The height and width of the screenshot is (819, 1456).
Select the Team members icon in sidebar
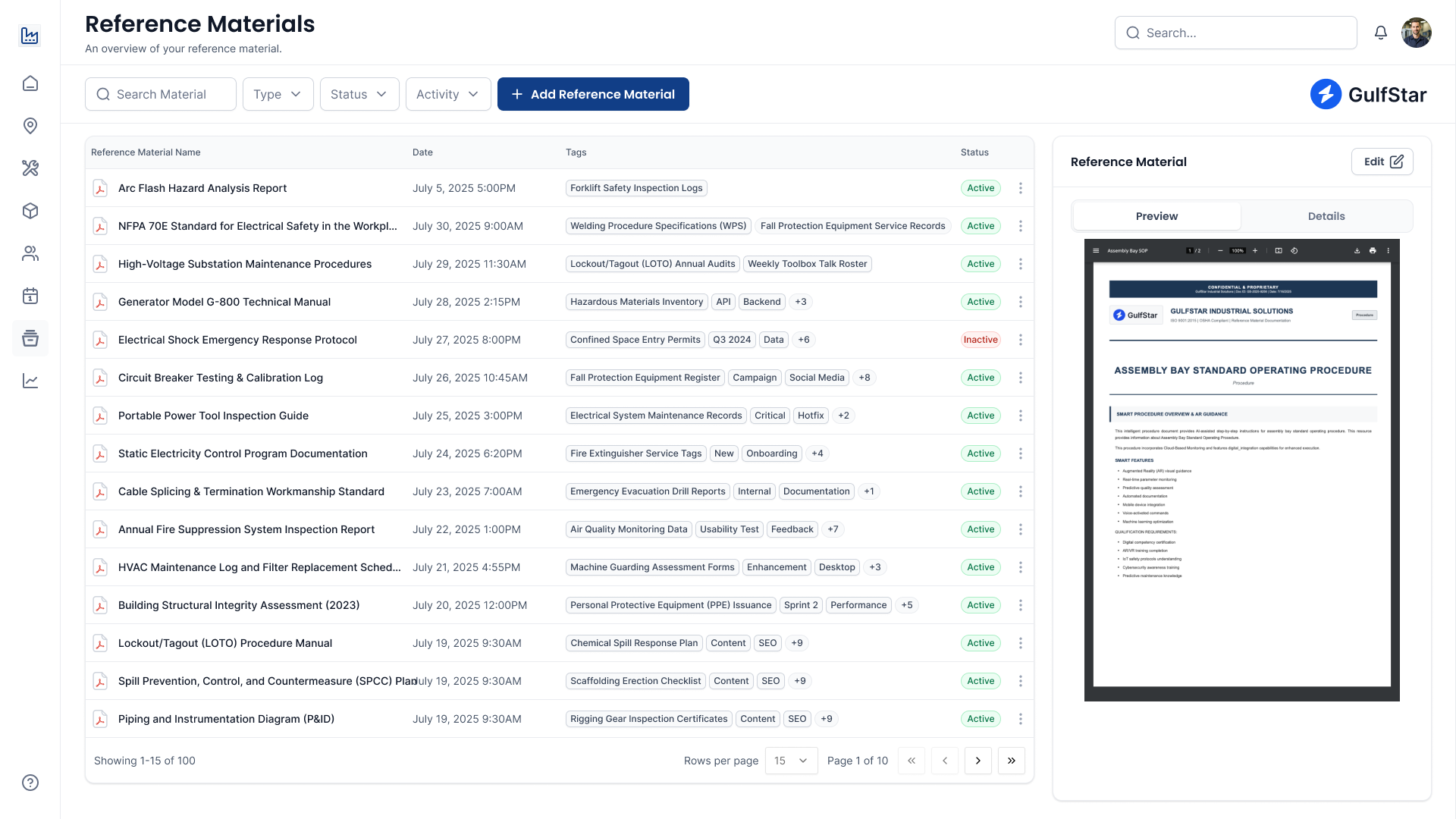[30, 253]
